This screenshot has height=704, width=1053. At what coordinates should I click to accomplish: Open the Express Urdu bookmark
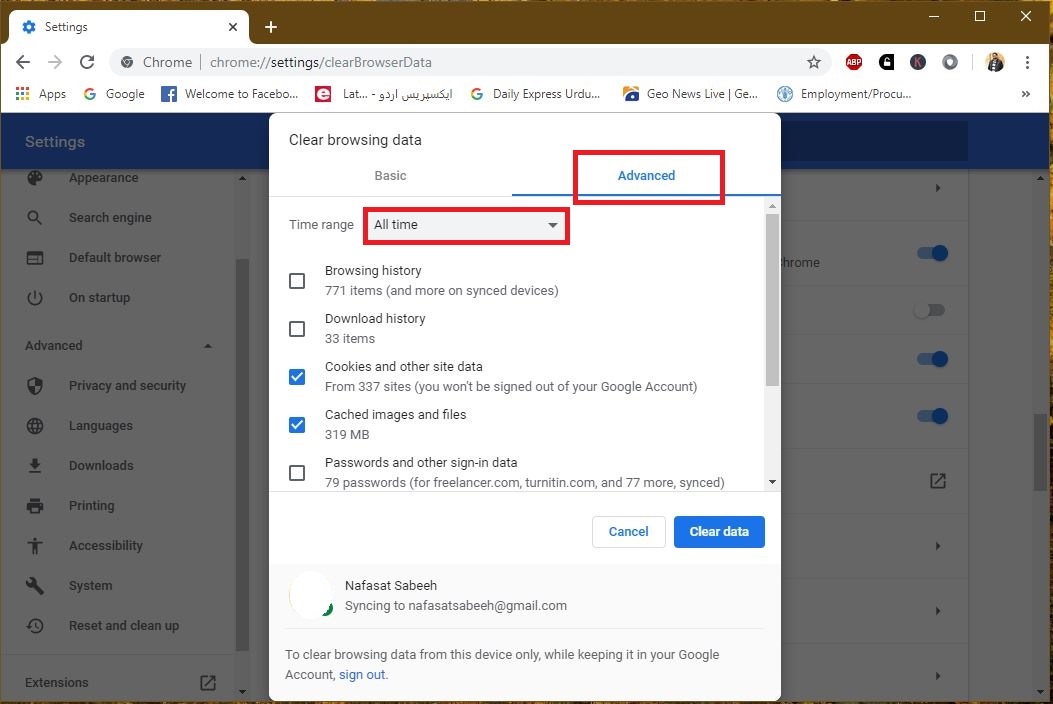coord(384,94)
